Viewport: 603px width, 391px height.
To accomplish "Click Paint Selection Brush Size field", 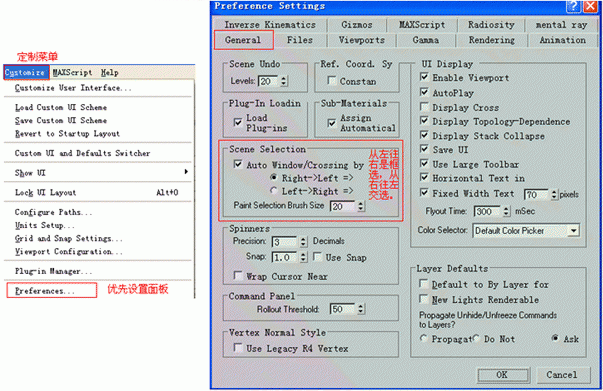I will [343, 206].
